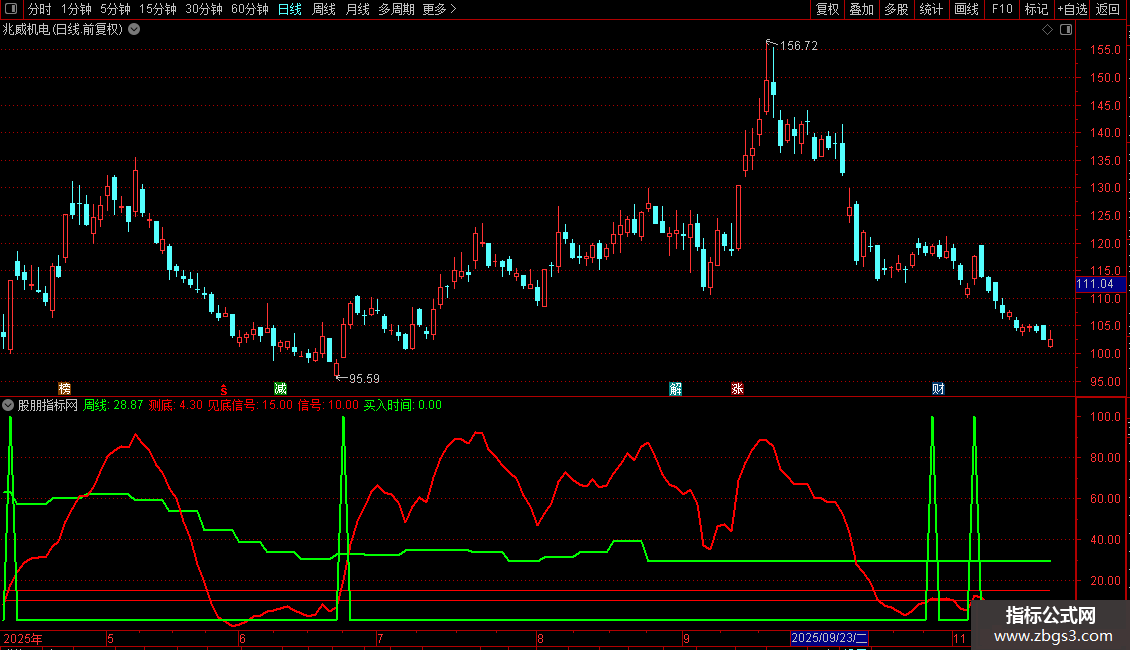This screenshot has height=650, width=1130.
Task: Click the 返回 back button
Action: [x=1108, y=9]
